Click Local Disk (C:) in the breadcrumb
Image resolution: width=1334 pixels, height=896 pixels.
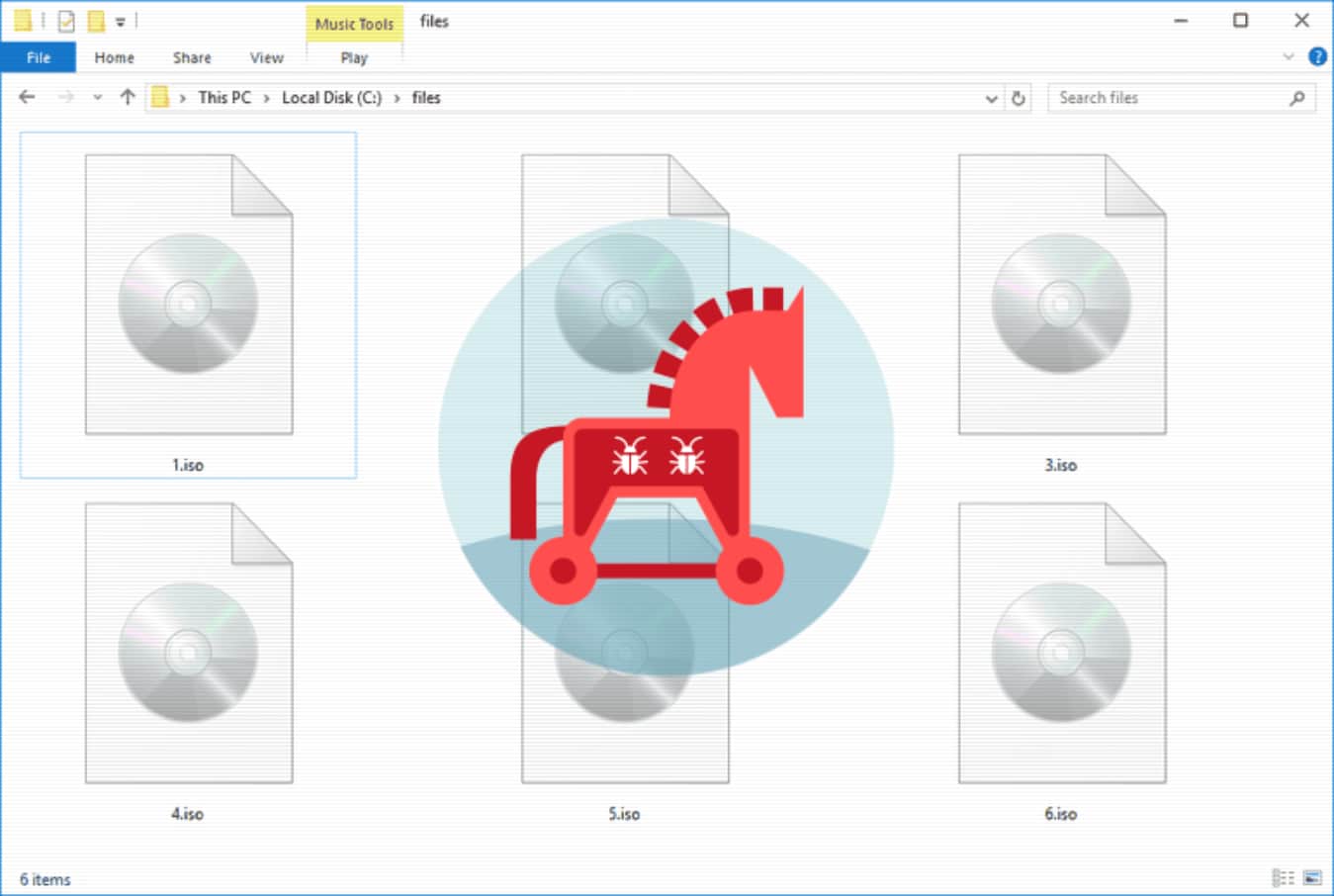point(331,97)
